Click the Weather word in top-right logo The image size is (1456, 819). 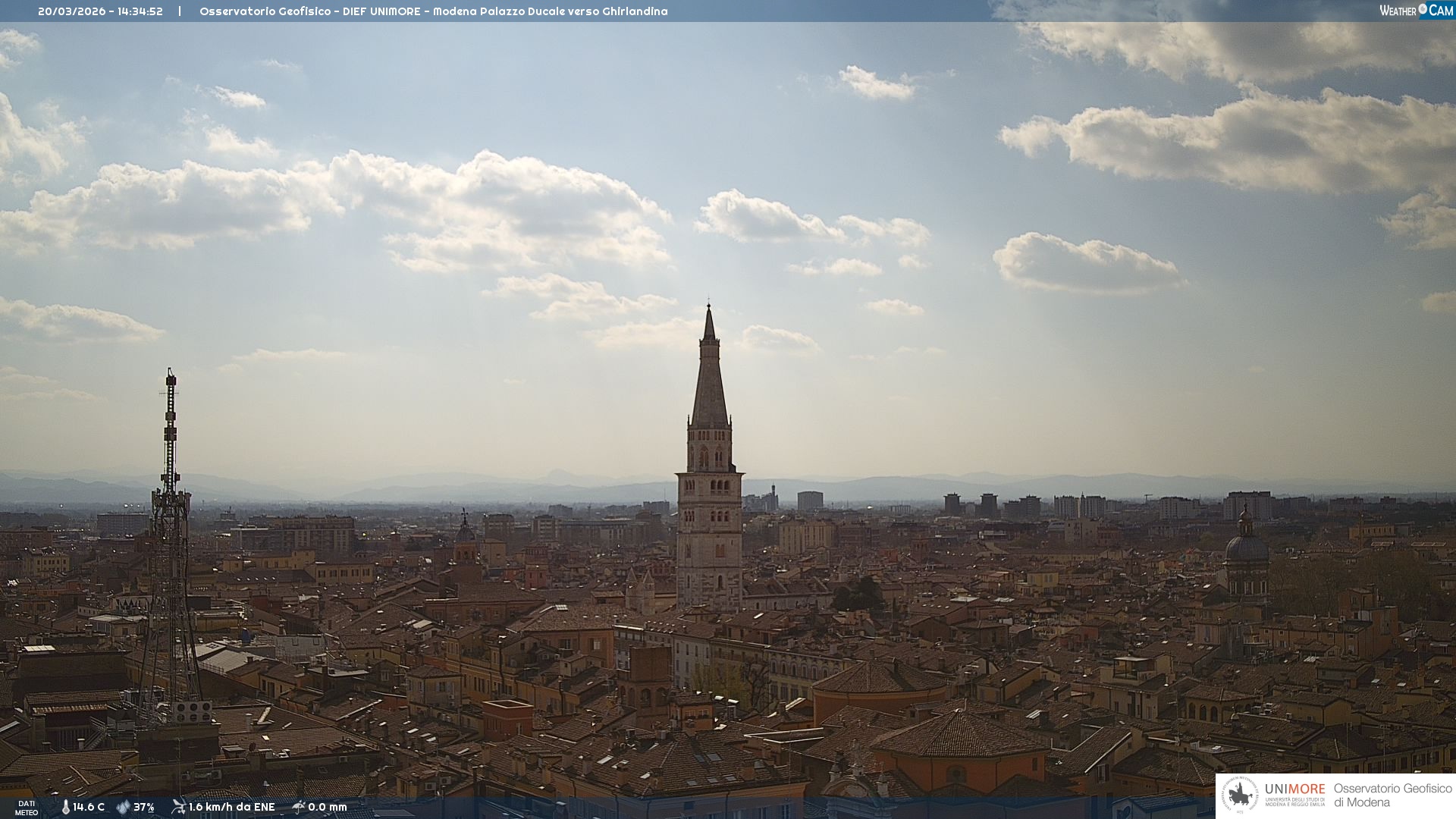click(1398, 11)
